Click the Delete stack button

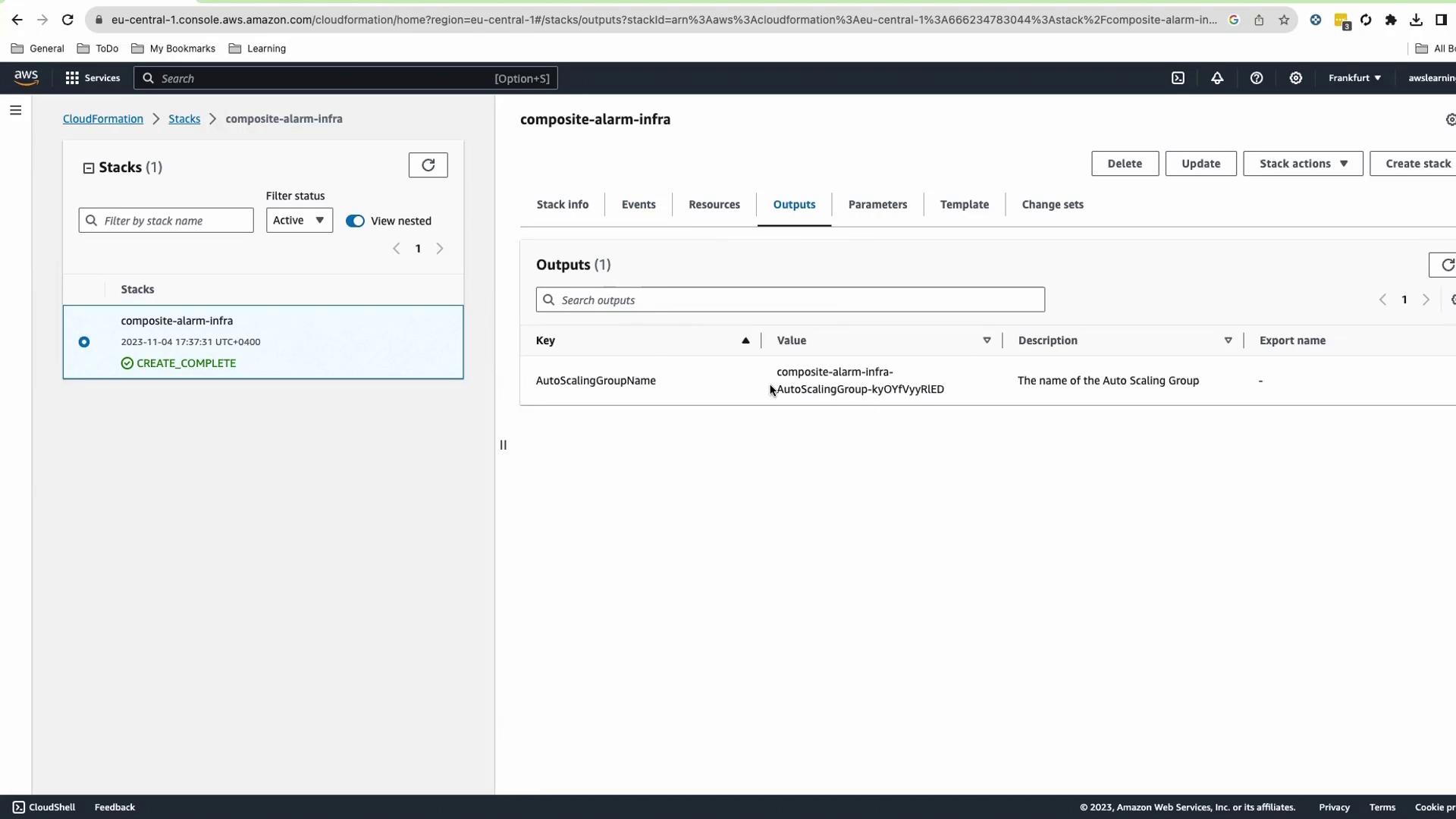click(1124, 164)
